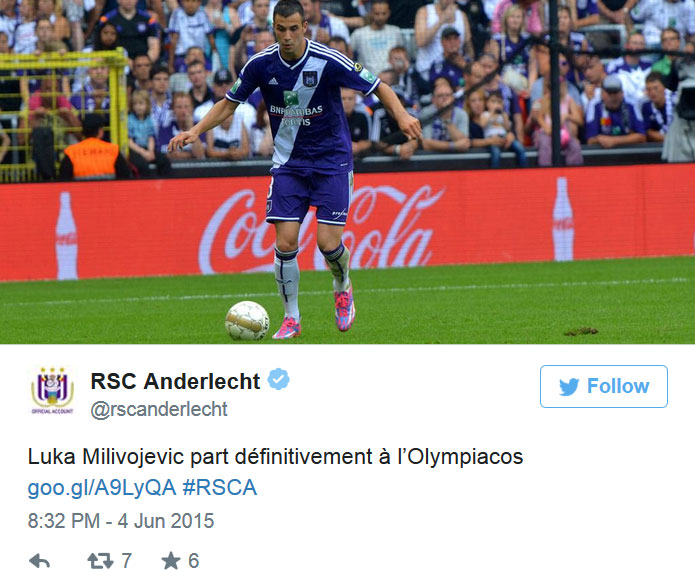The width and height of the screenshot is (695, 572).
Task: View the retweet count of 7
Action: [126, 561]
